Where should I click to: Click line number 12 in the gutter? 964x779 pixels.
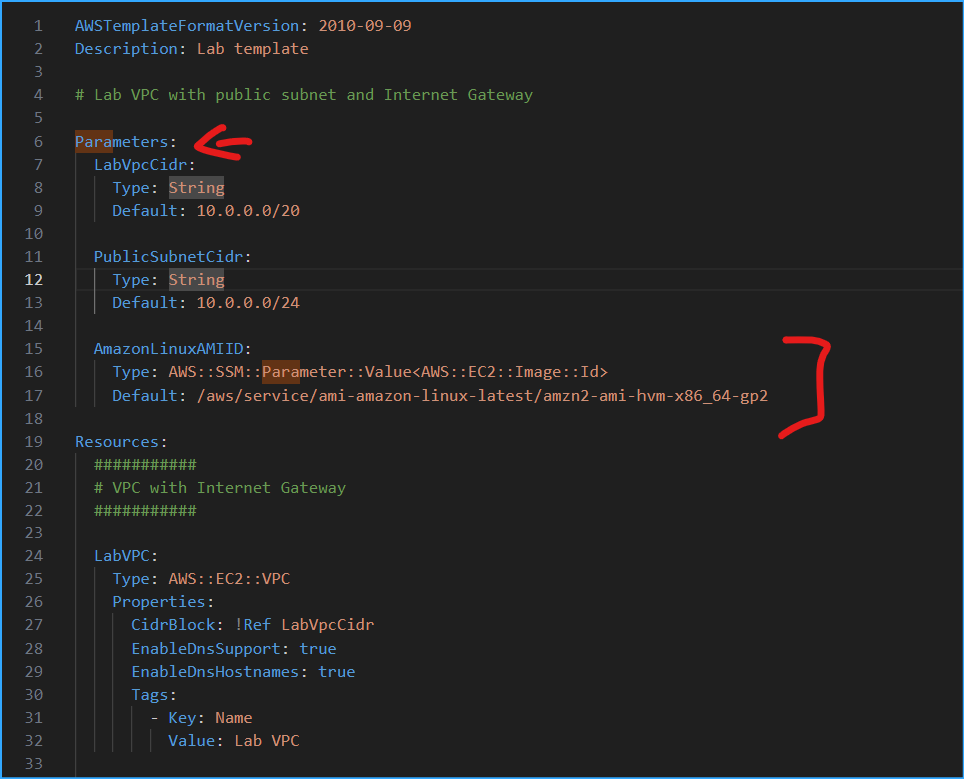33,279
